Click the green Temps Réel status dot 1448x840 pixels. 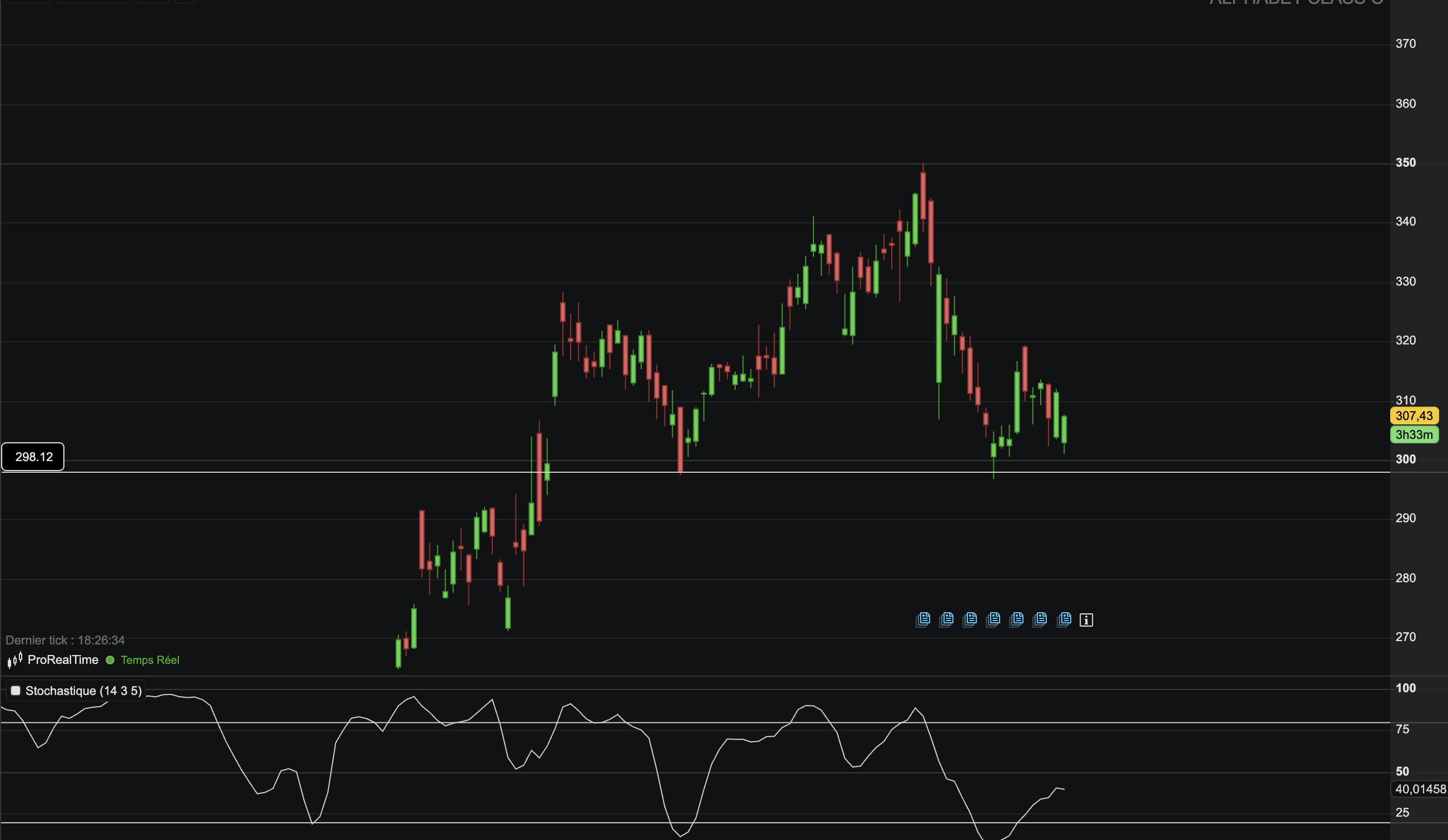pos(110,660)
